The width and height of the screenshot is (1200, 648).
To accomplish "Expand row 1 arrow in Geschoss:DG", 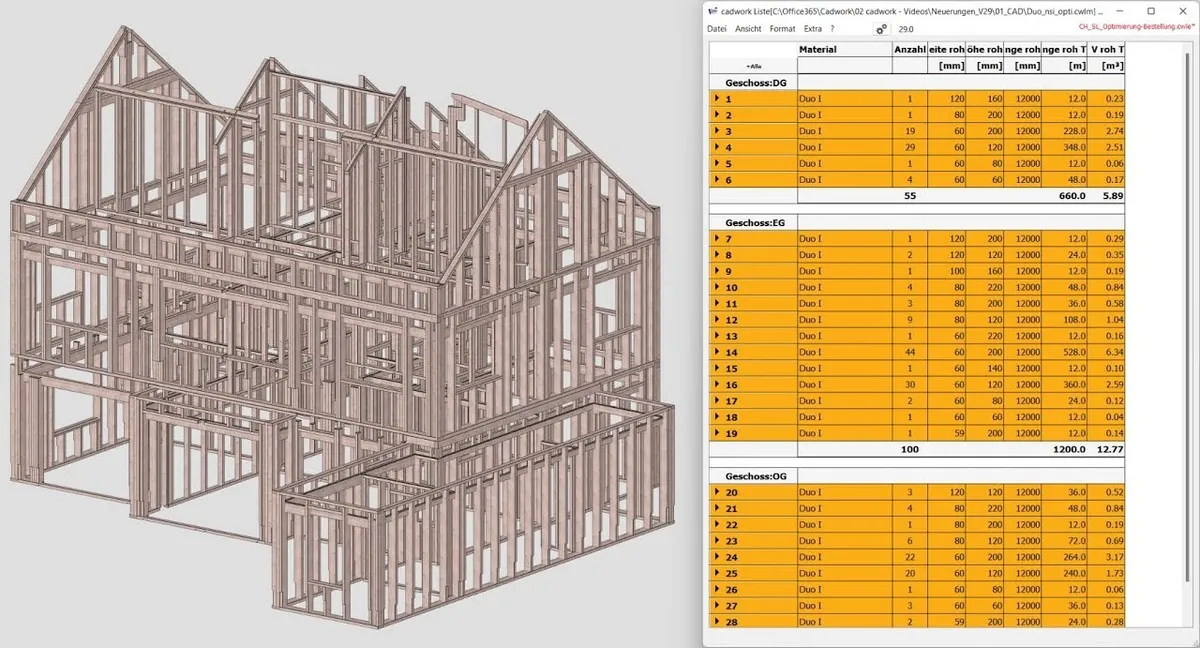I will click(717, 99).
